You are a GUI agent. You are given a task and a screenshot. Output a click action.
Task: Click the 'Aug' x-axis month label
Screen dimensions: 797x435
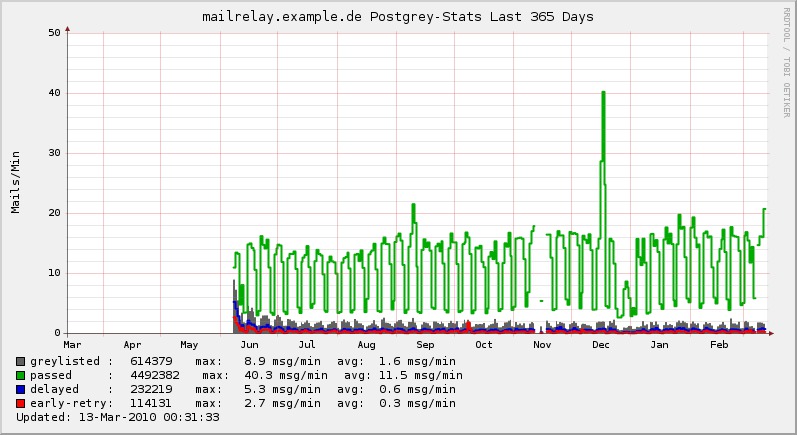tap(366, 345)
